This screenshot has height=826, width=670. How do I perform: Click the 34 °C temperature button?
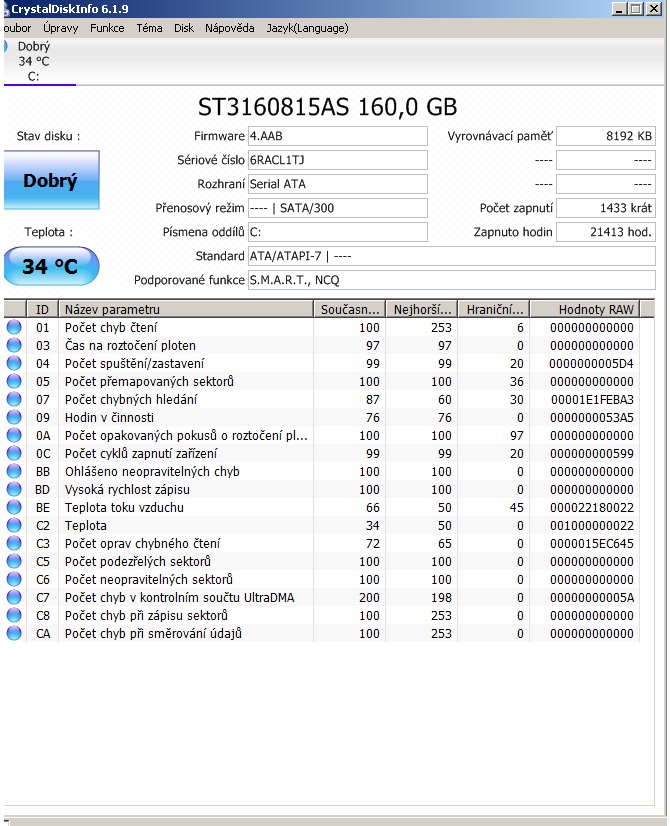pyautogui.click(x=51, y=266)
